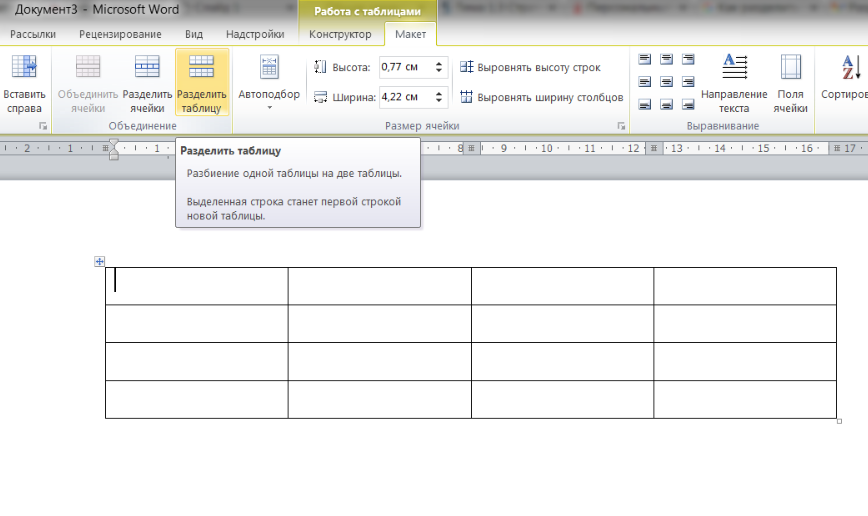Switch to the Надстройки tab
Screen dimensions: 868x516
click(x=255, y=34)
